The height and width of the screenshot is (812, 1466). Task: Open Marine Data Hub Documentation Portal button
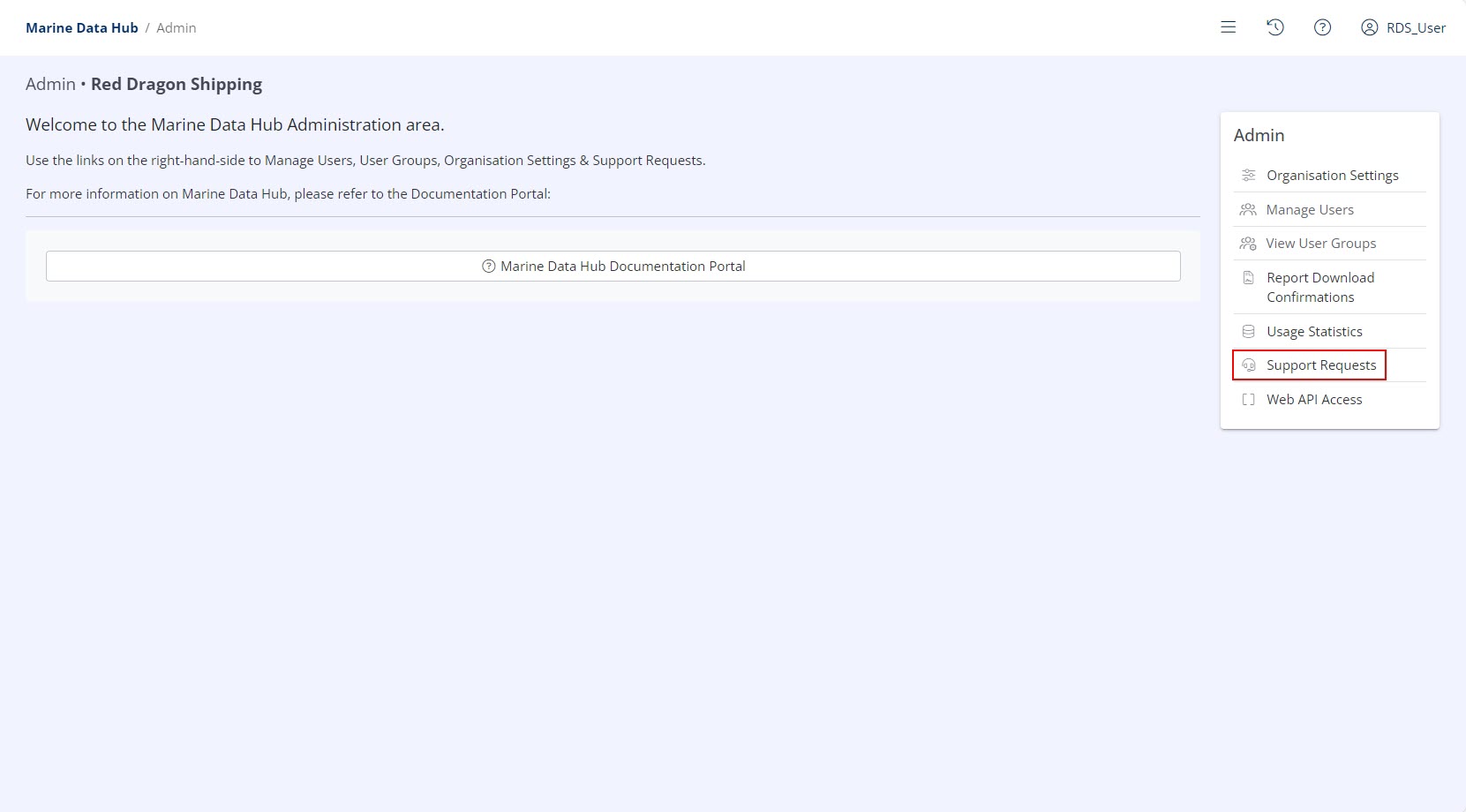point(613,266)
